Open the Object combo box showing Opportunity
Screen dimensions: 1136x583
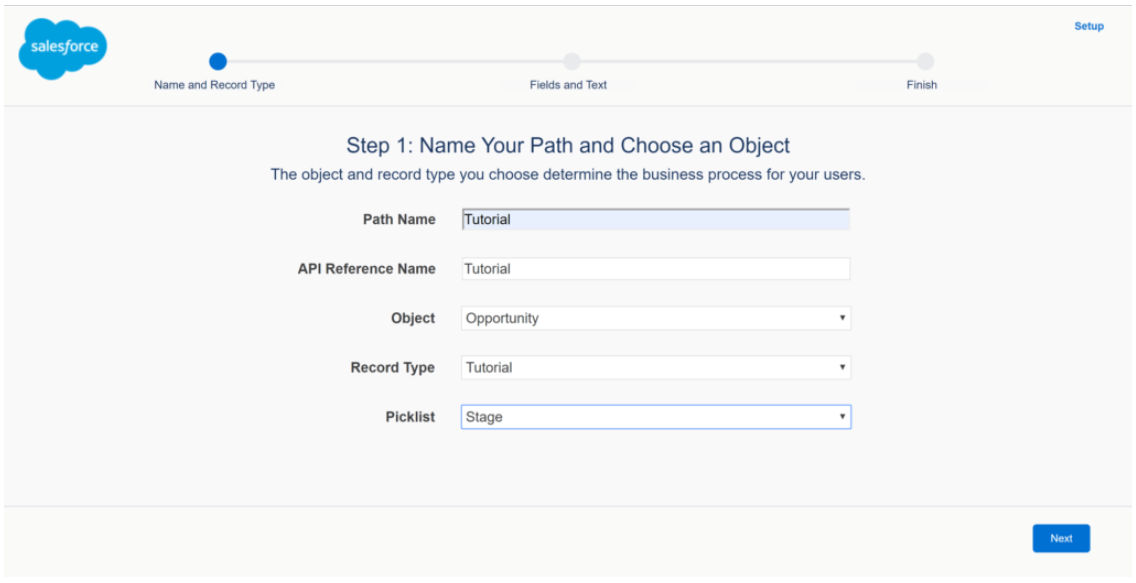[655, 318]
